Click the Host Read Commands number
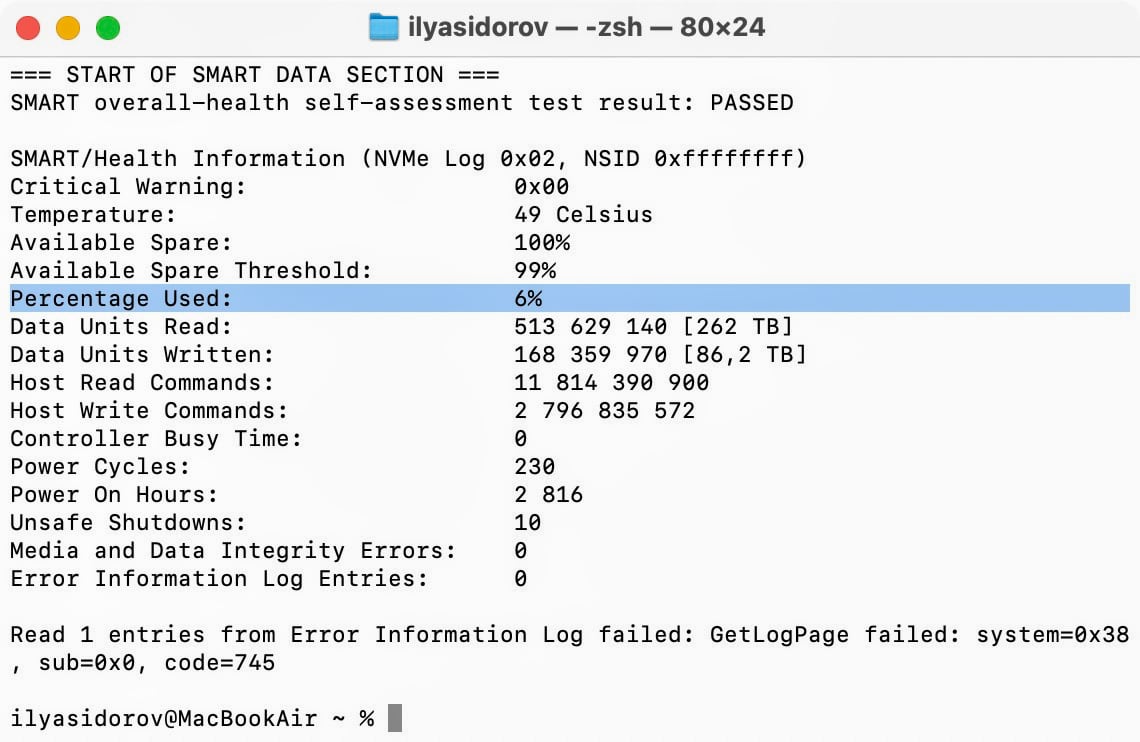Image resolution: width=1140 pixels, height=742 pixels. pos(611,382)
